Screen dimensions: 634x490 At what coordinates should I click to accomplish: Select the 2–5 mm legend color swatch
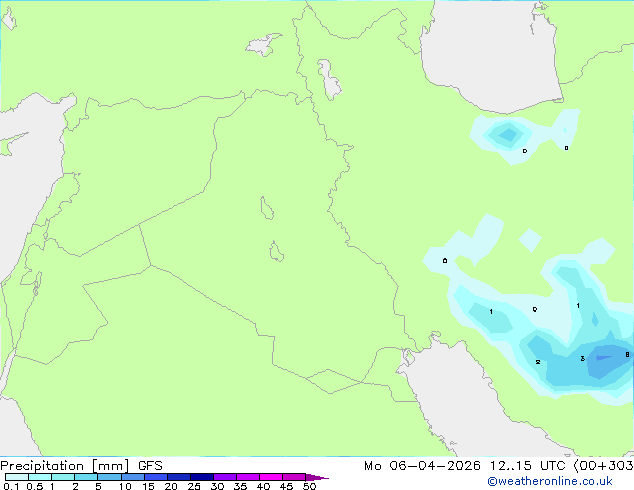point(86,477)
